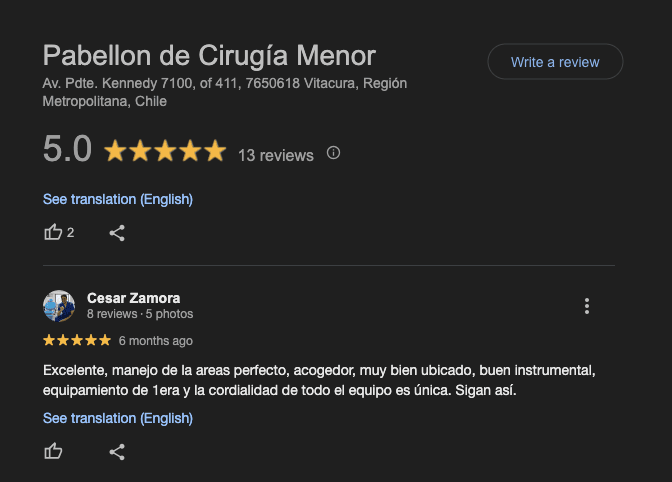Show English translation of Cesar Zamora's review

(x=118, y=418)
